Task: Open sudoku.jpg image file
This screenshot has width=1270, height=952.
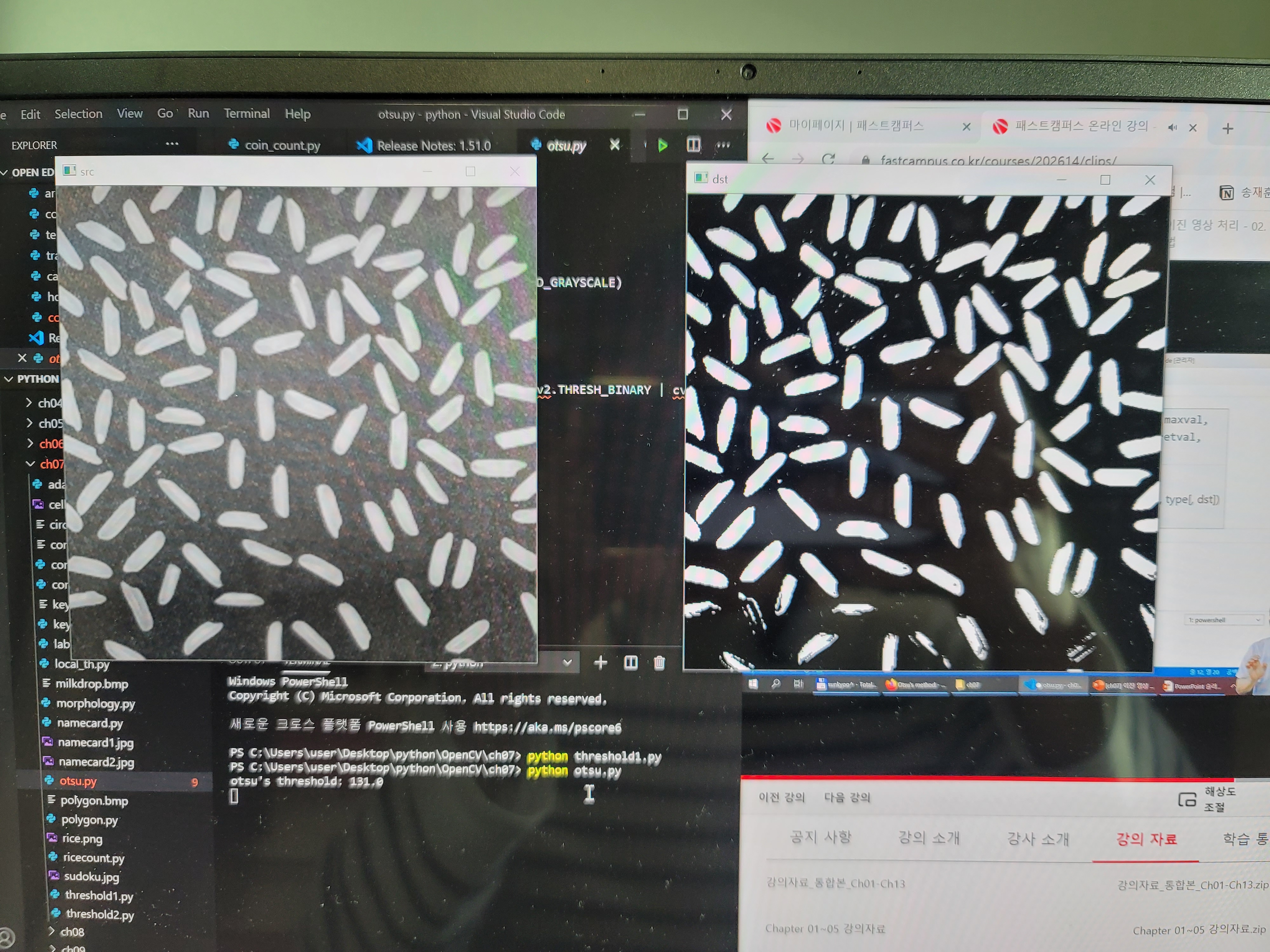Action: coord(84,876)
